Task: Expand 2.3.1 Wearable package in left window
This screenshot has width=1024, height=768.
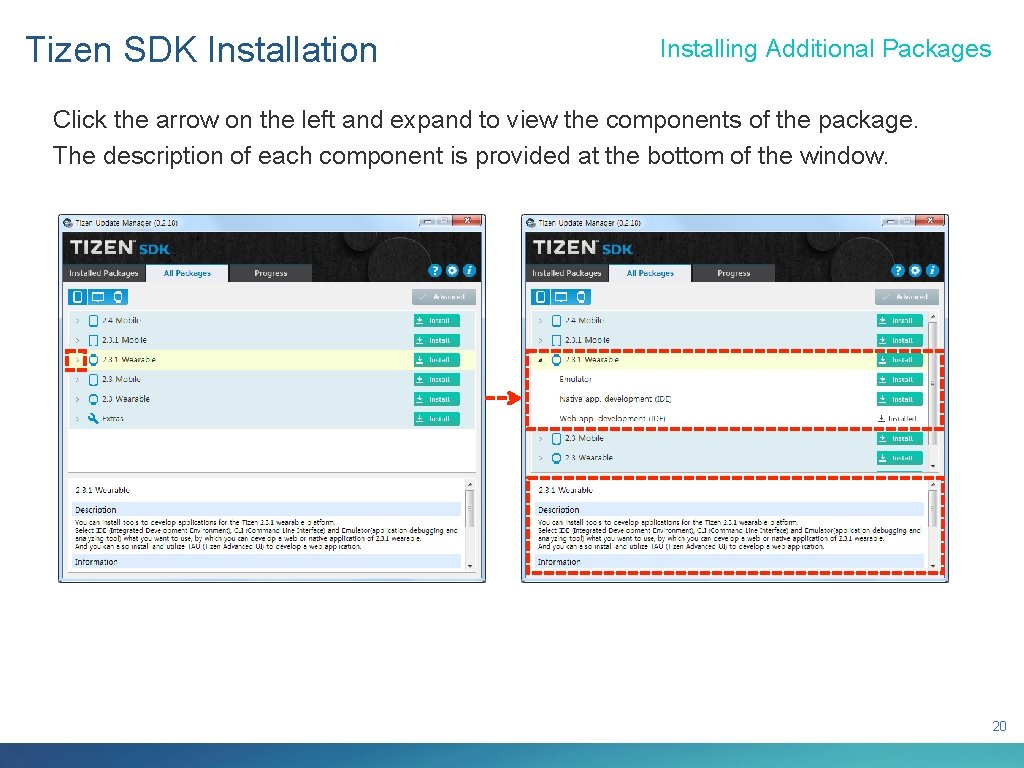Action: pos(77,360)
